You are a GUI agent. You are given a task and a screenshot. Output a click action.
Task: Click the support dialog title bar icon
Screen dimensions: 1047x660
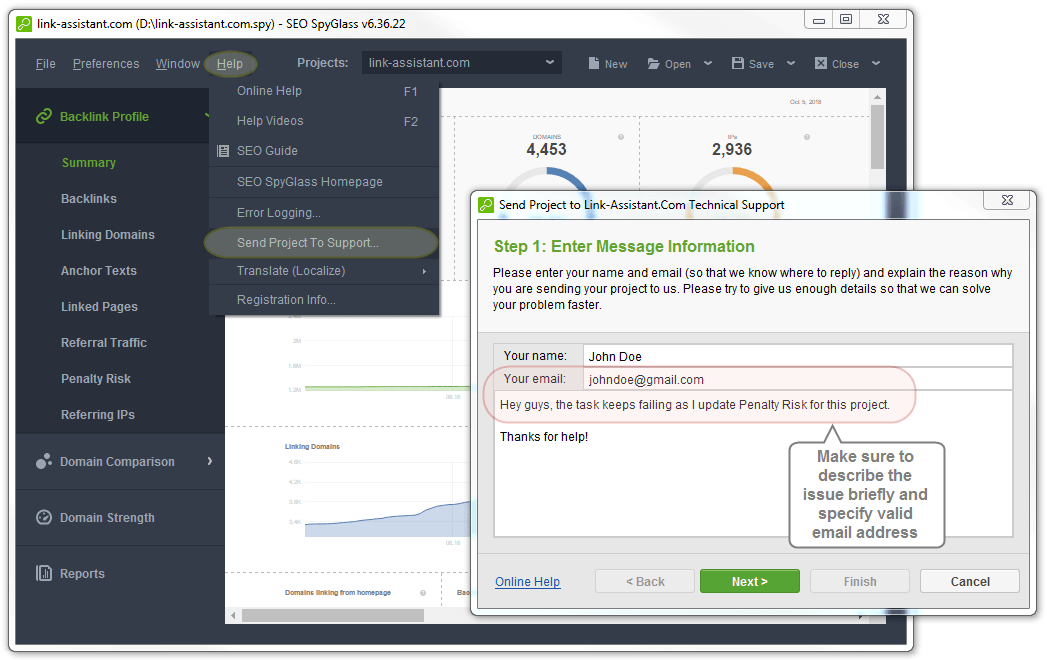click(x=486, y=205)
